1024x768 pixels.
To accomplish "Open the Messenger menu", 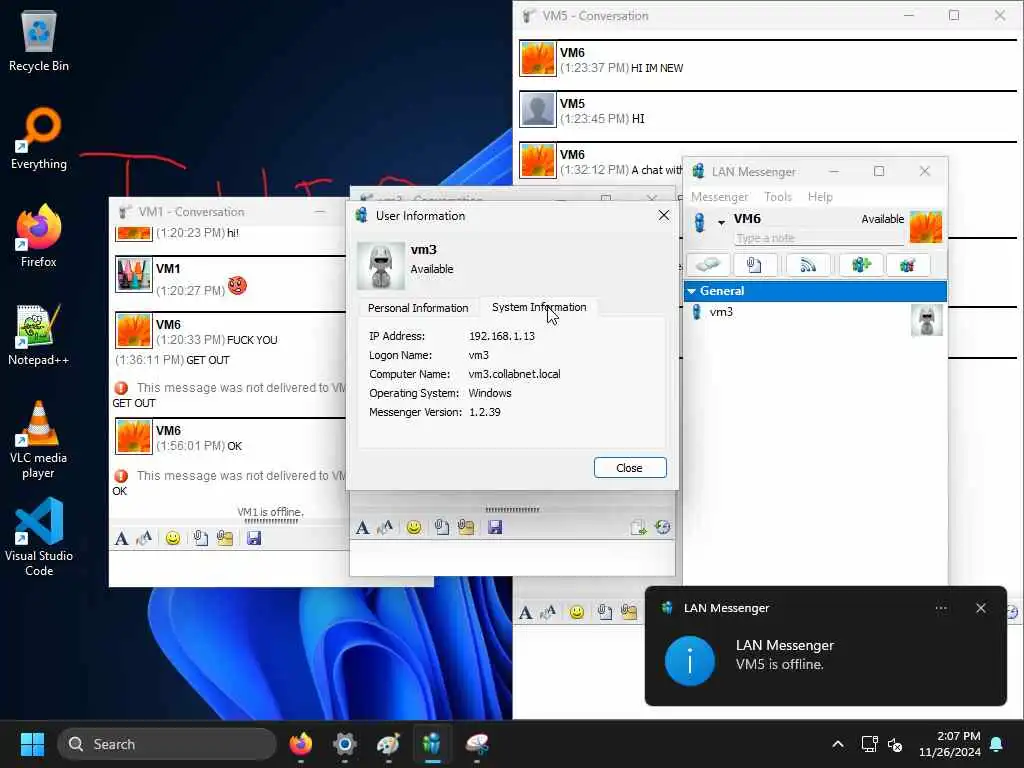I will (x=719, y=197).
